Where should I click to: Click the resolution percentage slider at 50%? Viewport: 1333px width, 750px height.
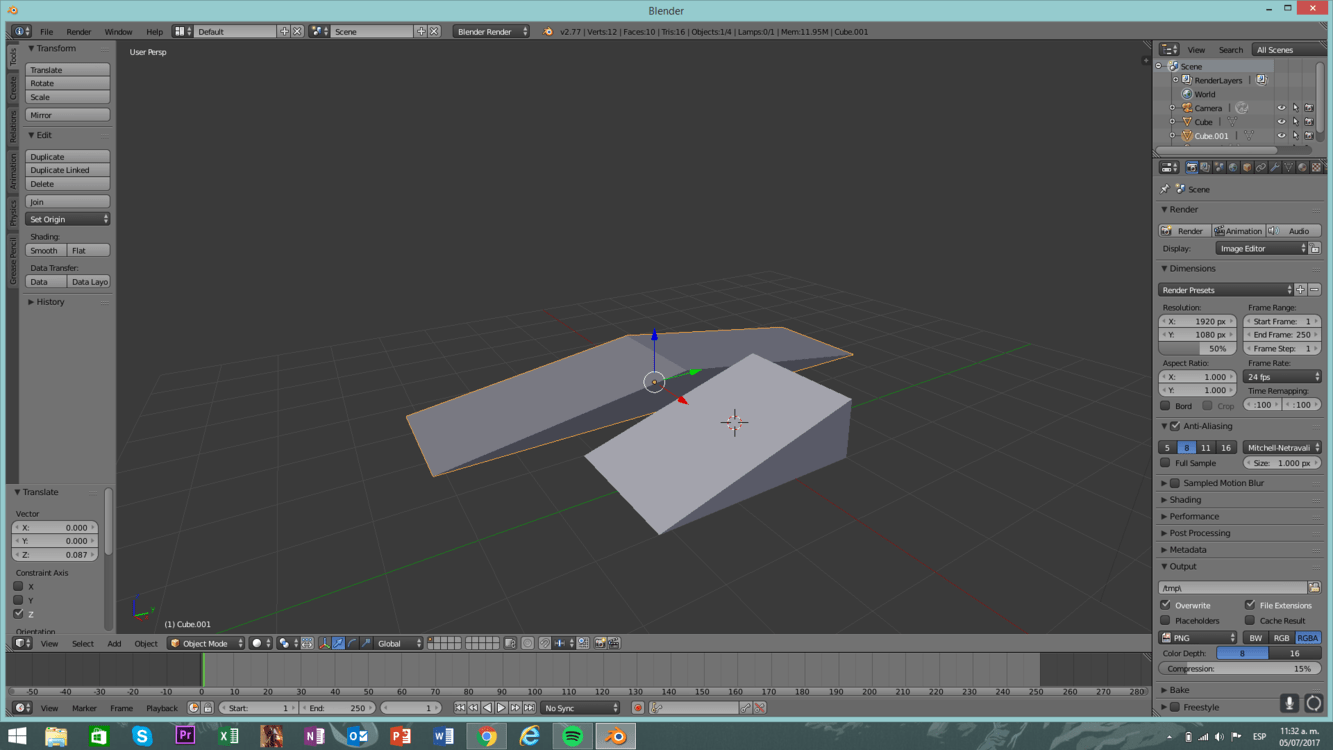(1197, 349)
